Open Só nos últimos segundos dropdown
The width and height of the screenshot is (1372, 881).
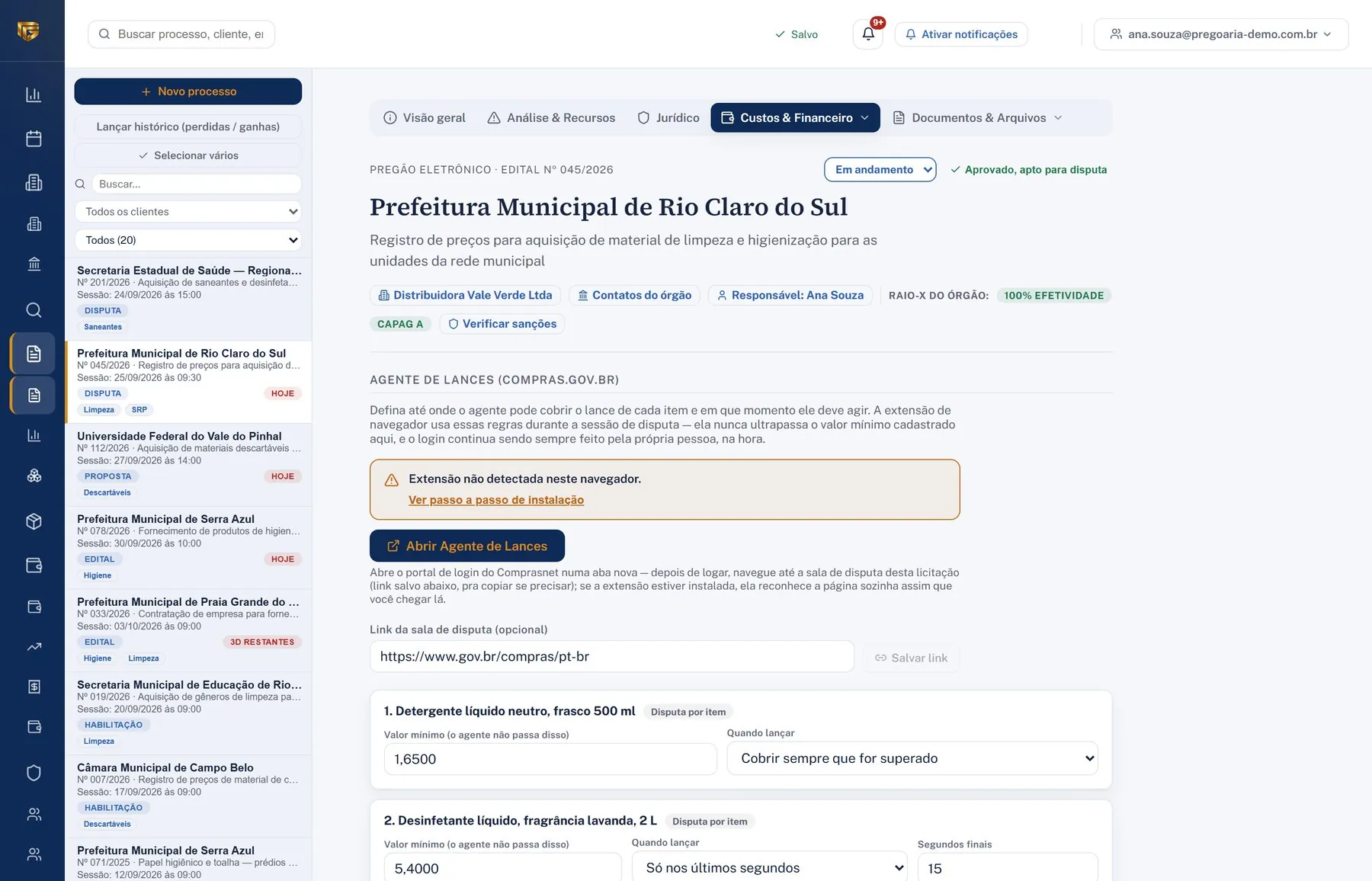click(x=770, y=867)
